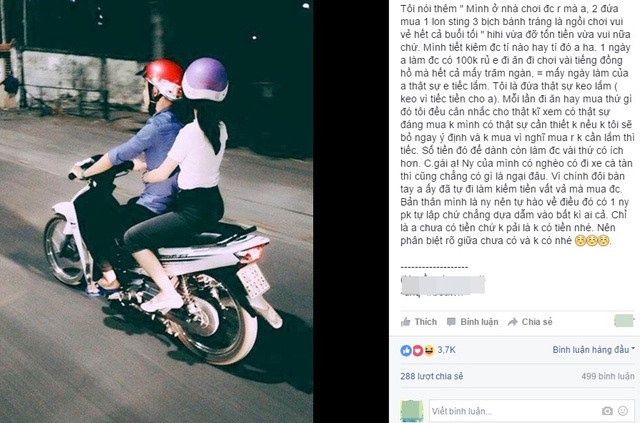Click the Bình luận button label
Viewport: 640px width, 423px height.
(479, 322)
